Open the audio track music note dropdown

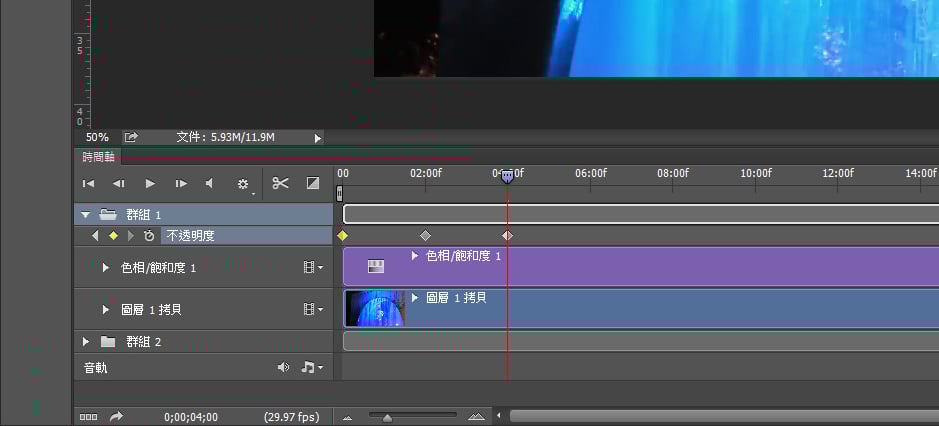312,368
